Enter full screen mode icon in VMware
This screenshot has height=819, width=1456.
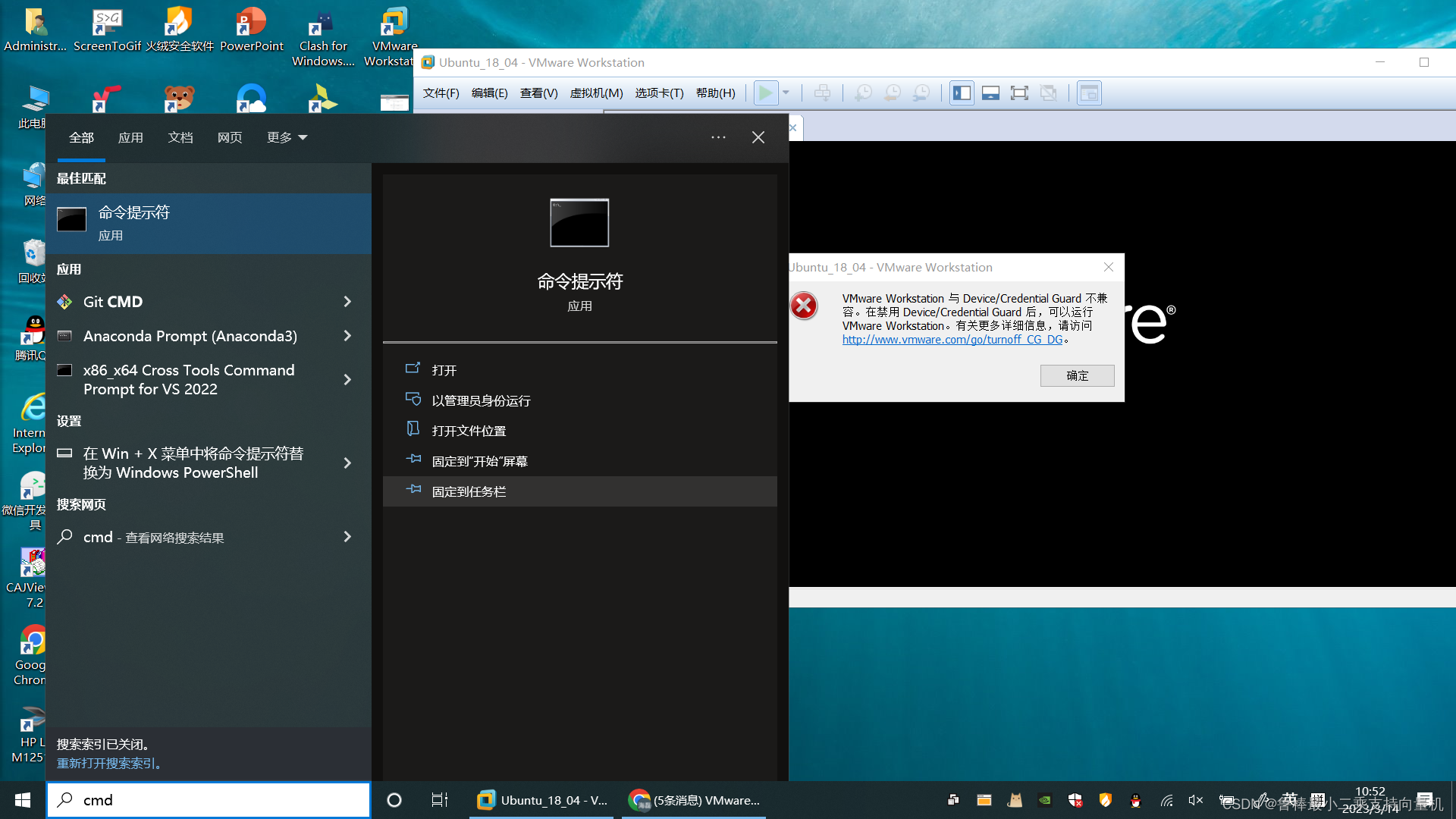(1019, 93)
